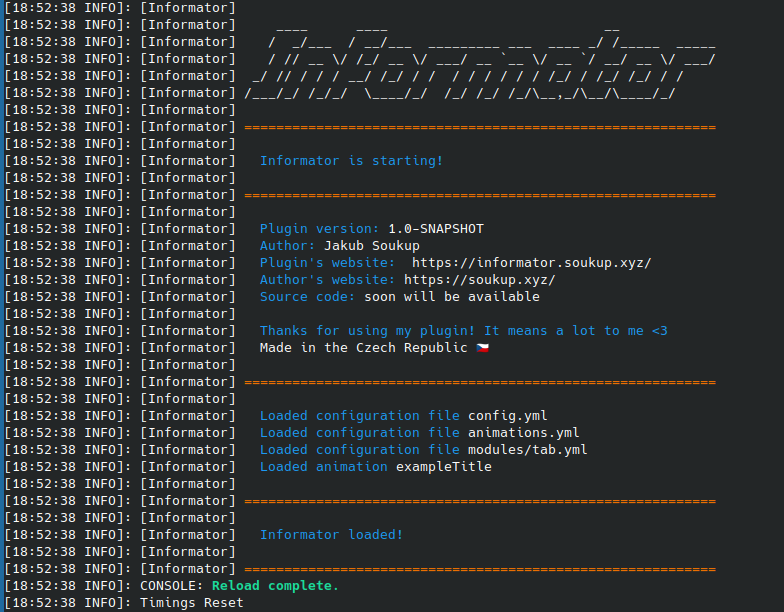Click the <3 heart symbol
This screenshot has width=784, height=612.
tap(659, 331)
